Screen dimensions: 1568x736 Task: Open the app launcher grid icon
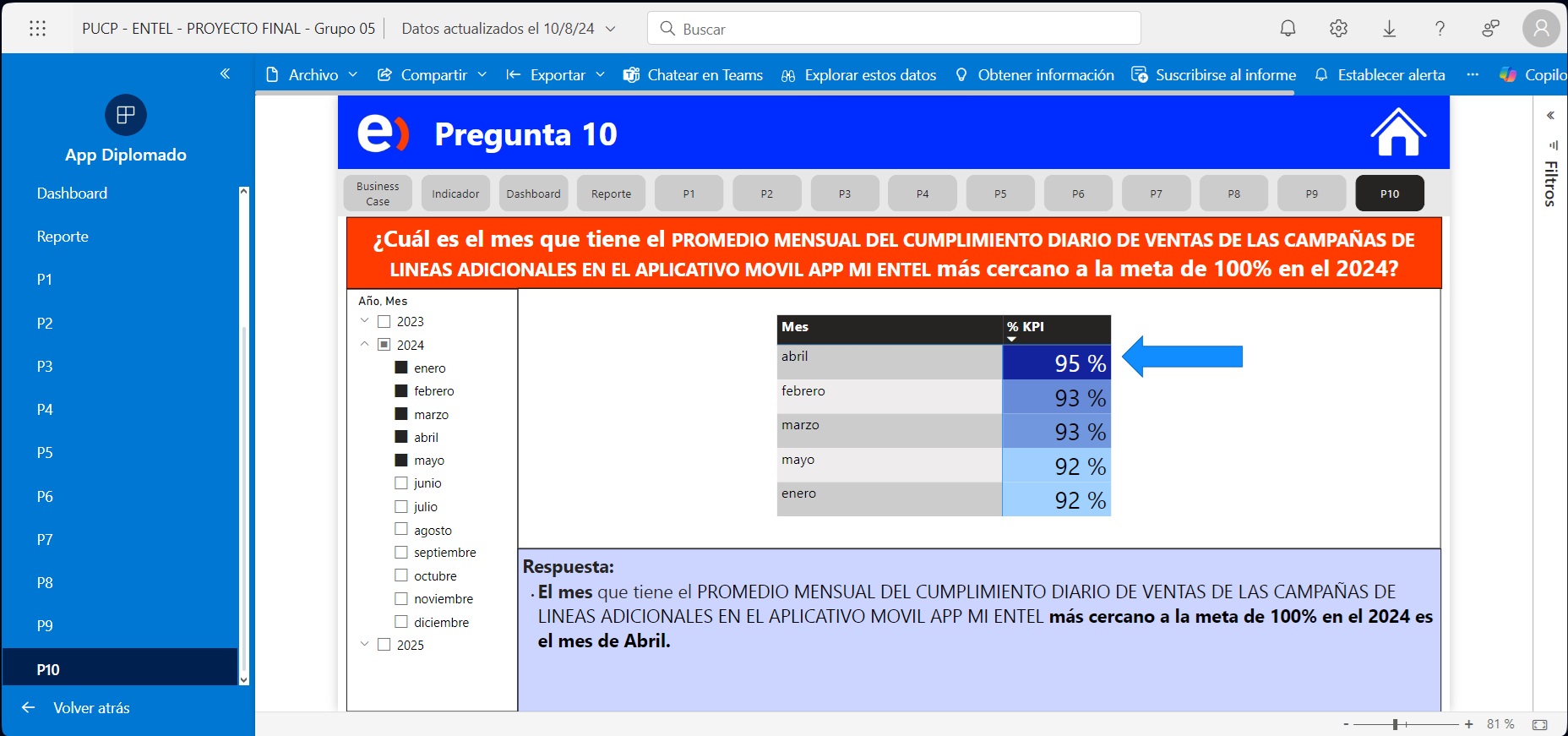tap(37, 29)
